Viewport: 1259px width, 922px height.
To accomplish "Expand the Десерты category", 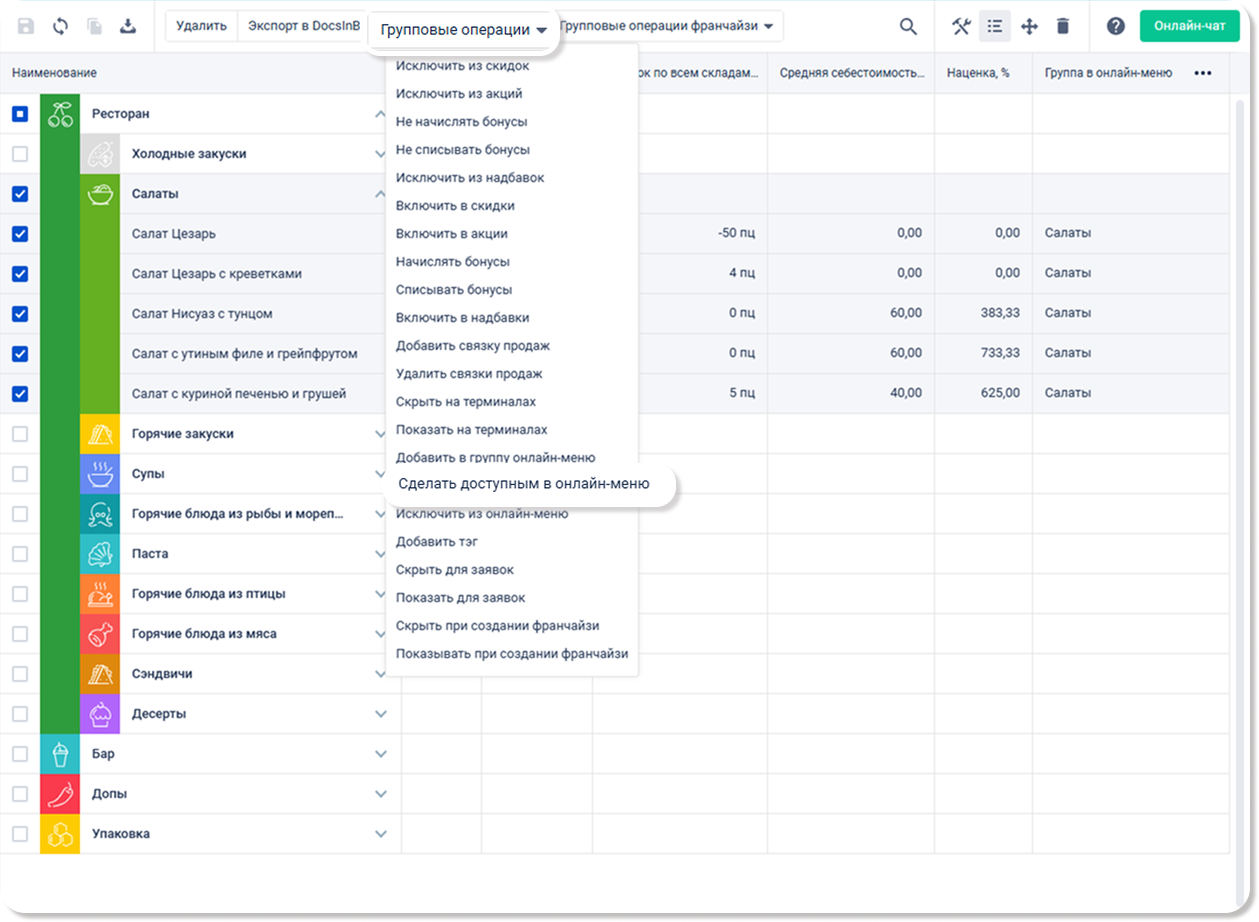I will pos(380,714).
